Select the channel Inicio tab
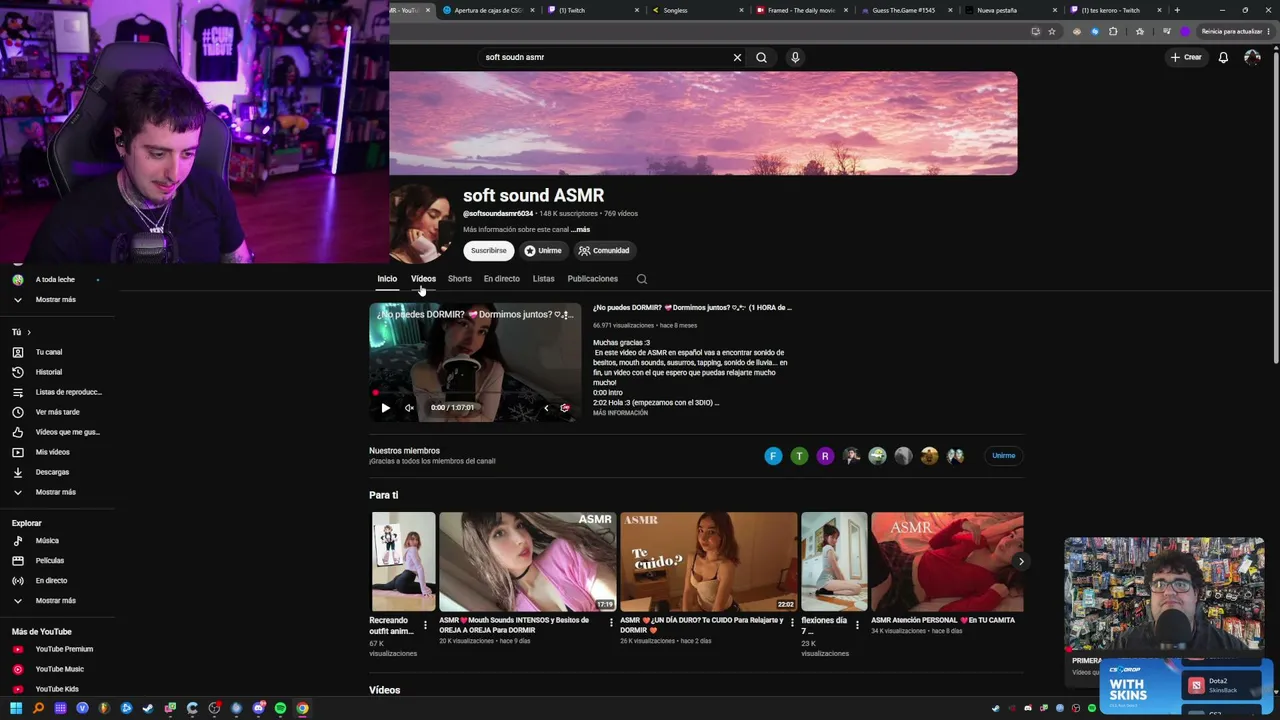The width and height of the screenshot is (1280, 720). coord(387,279)
